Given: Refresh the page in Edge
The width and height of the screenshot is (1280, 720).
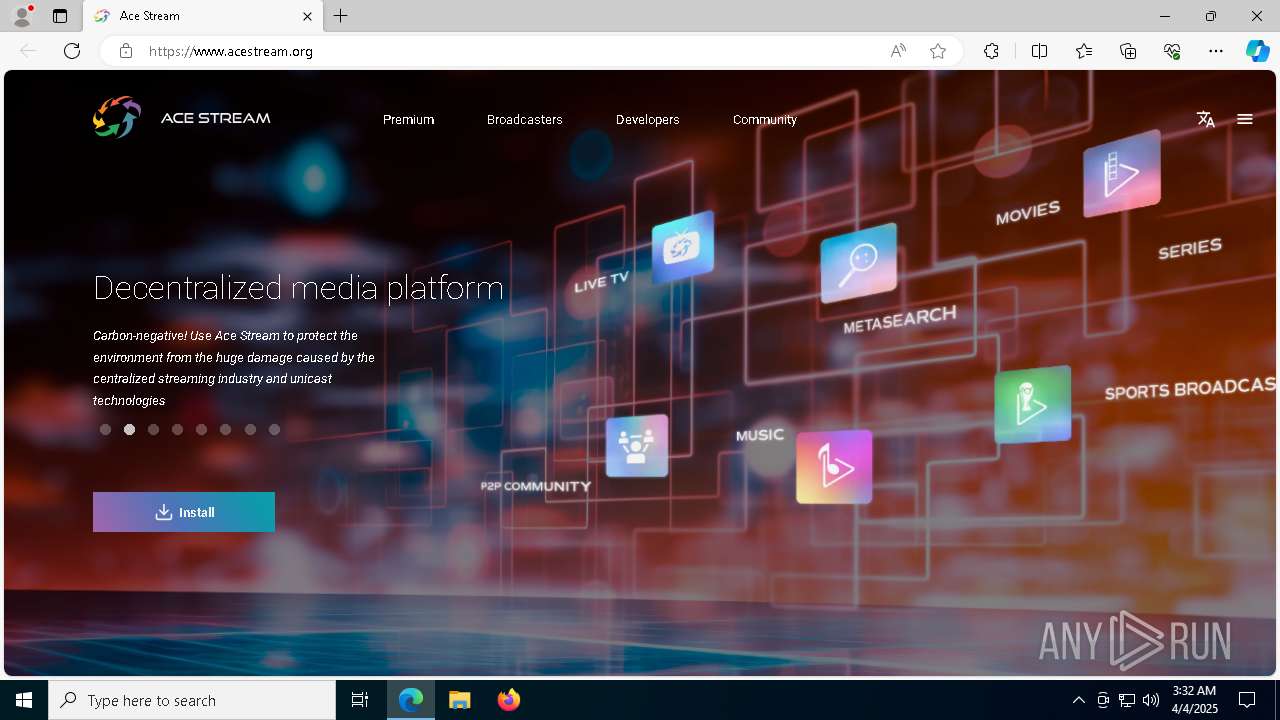Looking at the screenshot, I should point(72,51).
